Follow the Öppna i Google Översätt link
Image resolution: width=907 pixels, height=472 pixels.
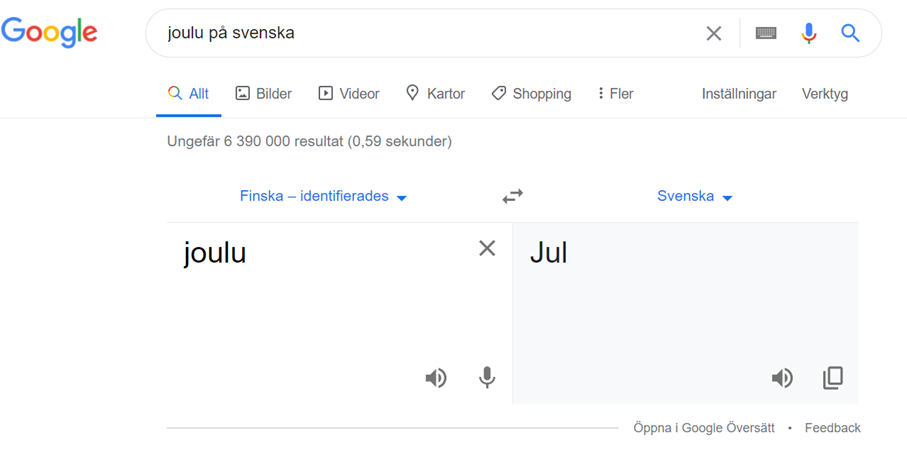[x=703, y=428]
